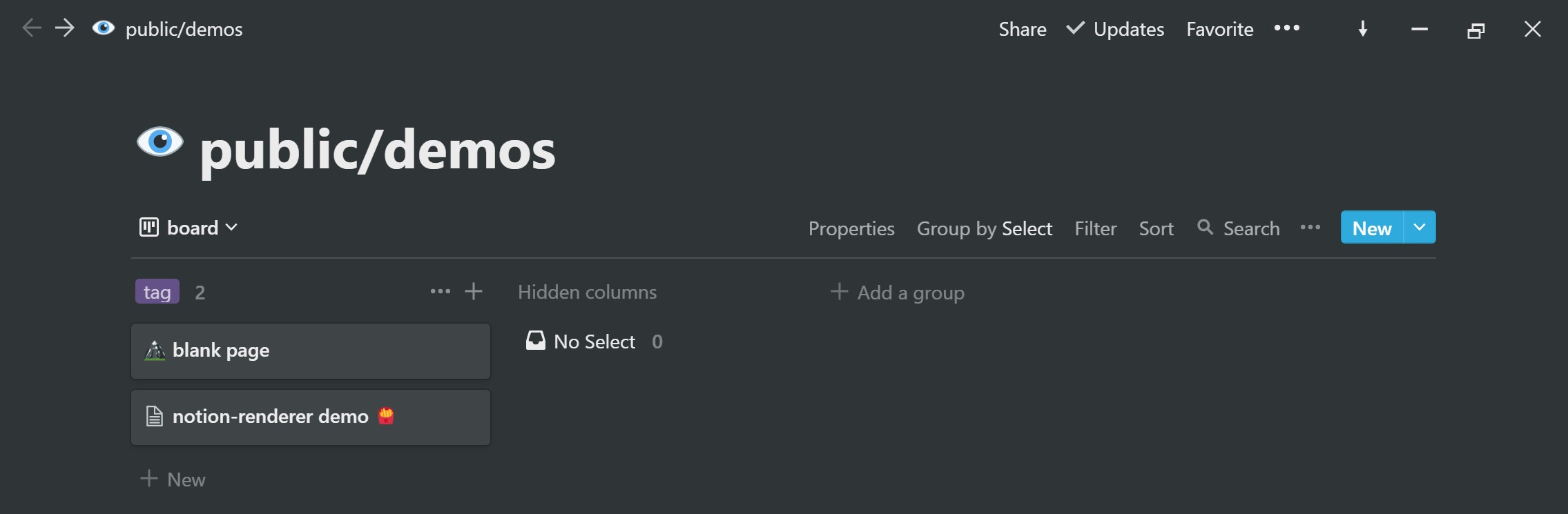Toggle Updates following checkmark
1568x514 pixels.
1075,28
